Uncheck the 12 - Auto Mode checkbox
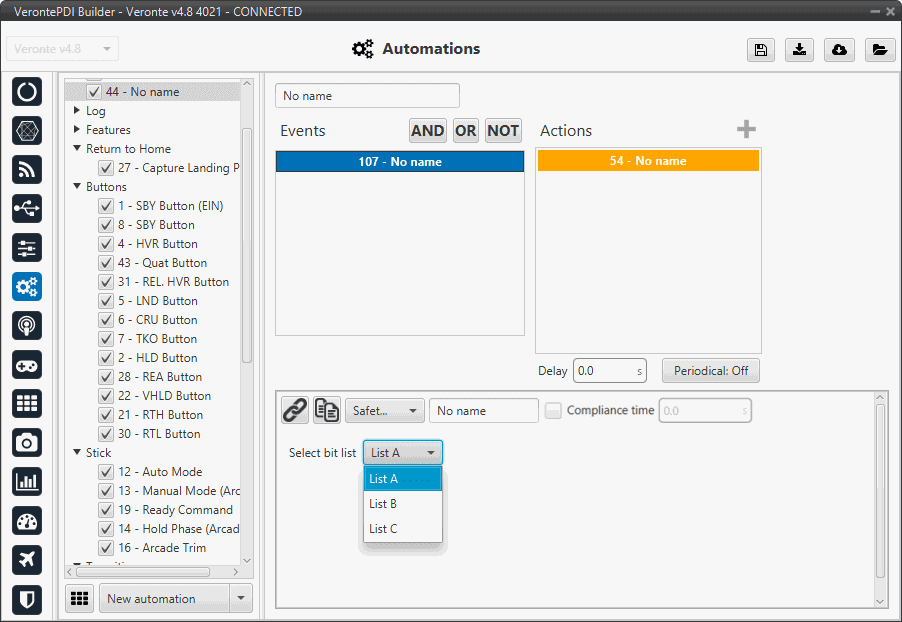The height and width of the screenshot is (622, 902). [105, 472]
